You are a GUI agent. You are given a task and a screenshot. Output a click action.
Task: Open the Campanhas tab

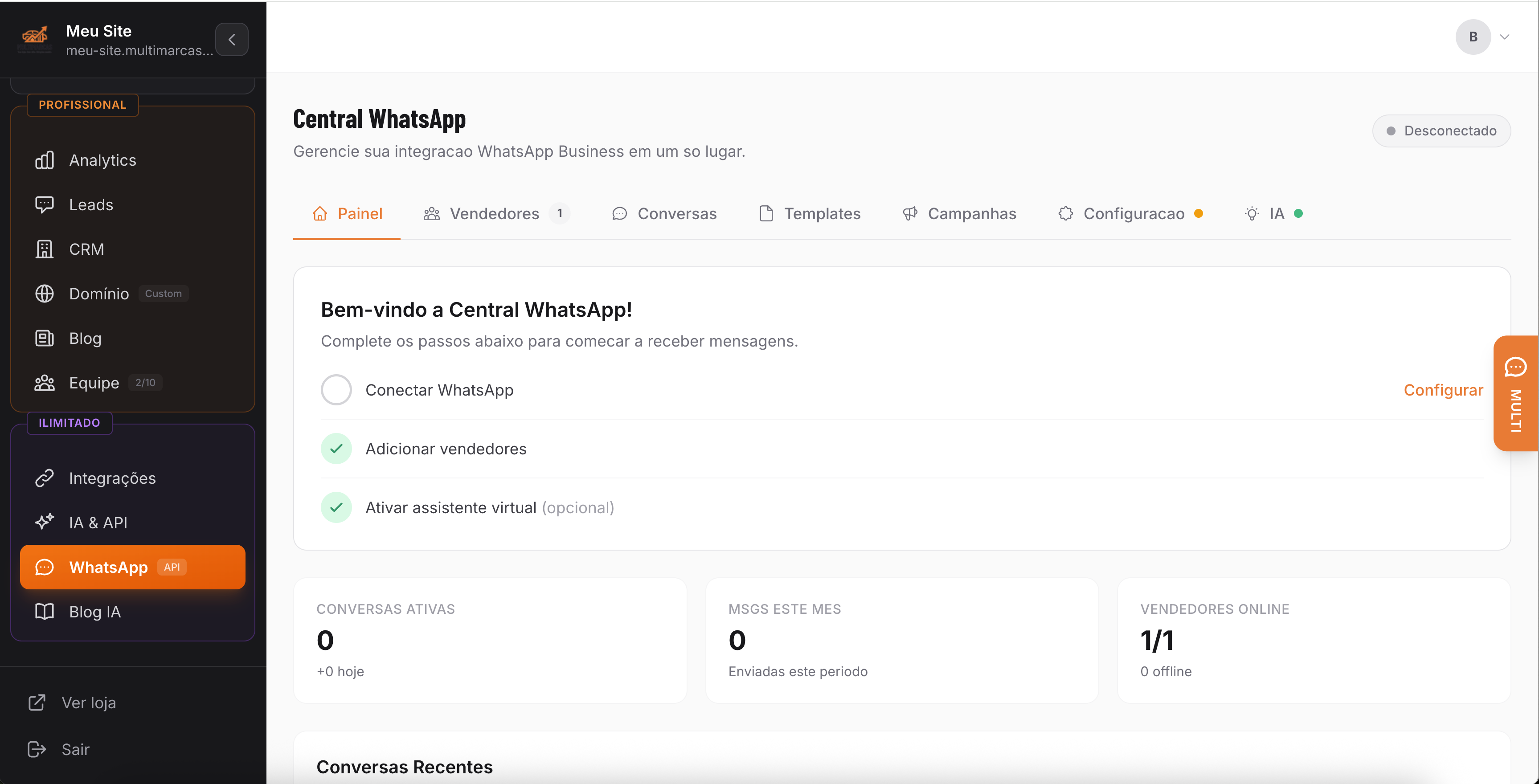959,214
